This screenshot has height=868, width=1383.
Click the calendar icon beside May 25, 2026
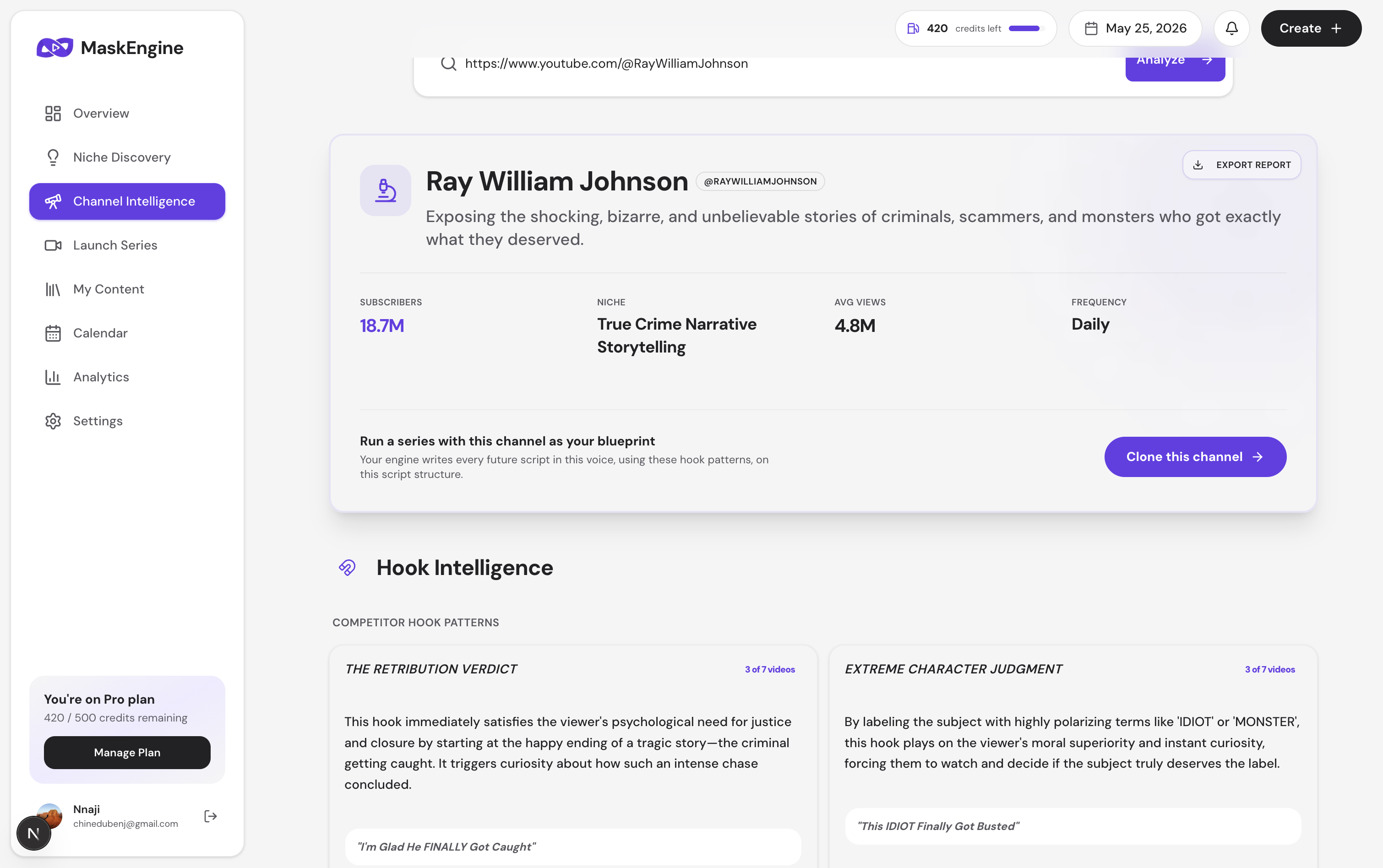click(x=1091, y=28)
